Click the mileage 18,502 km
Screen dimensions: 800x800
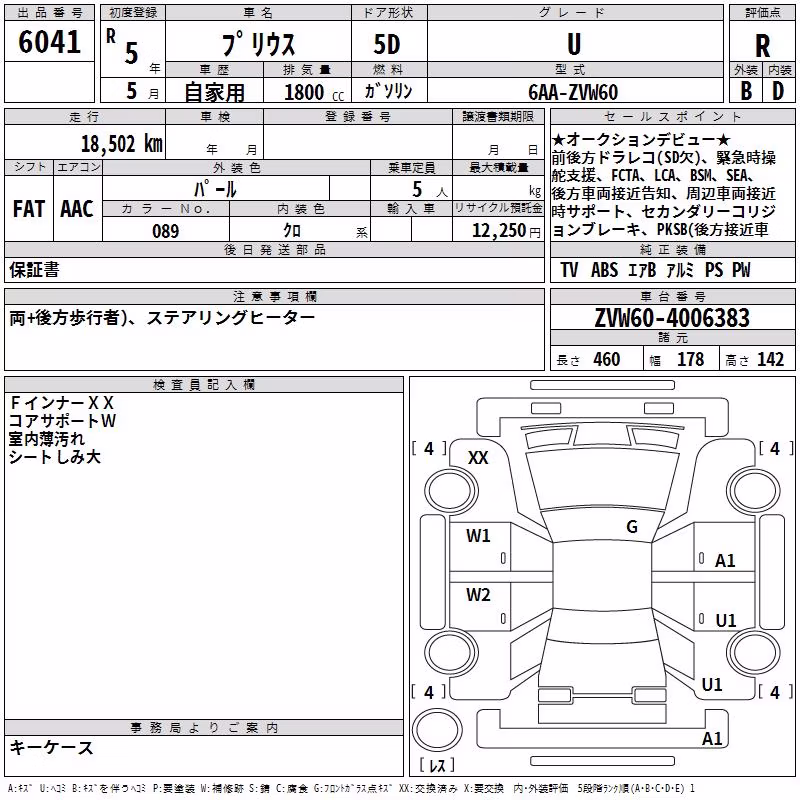tap(122, 144)
